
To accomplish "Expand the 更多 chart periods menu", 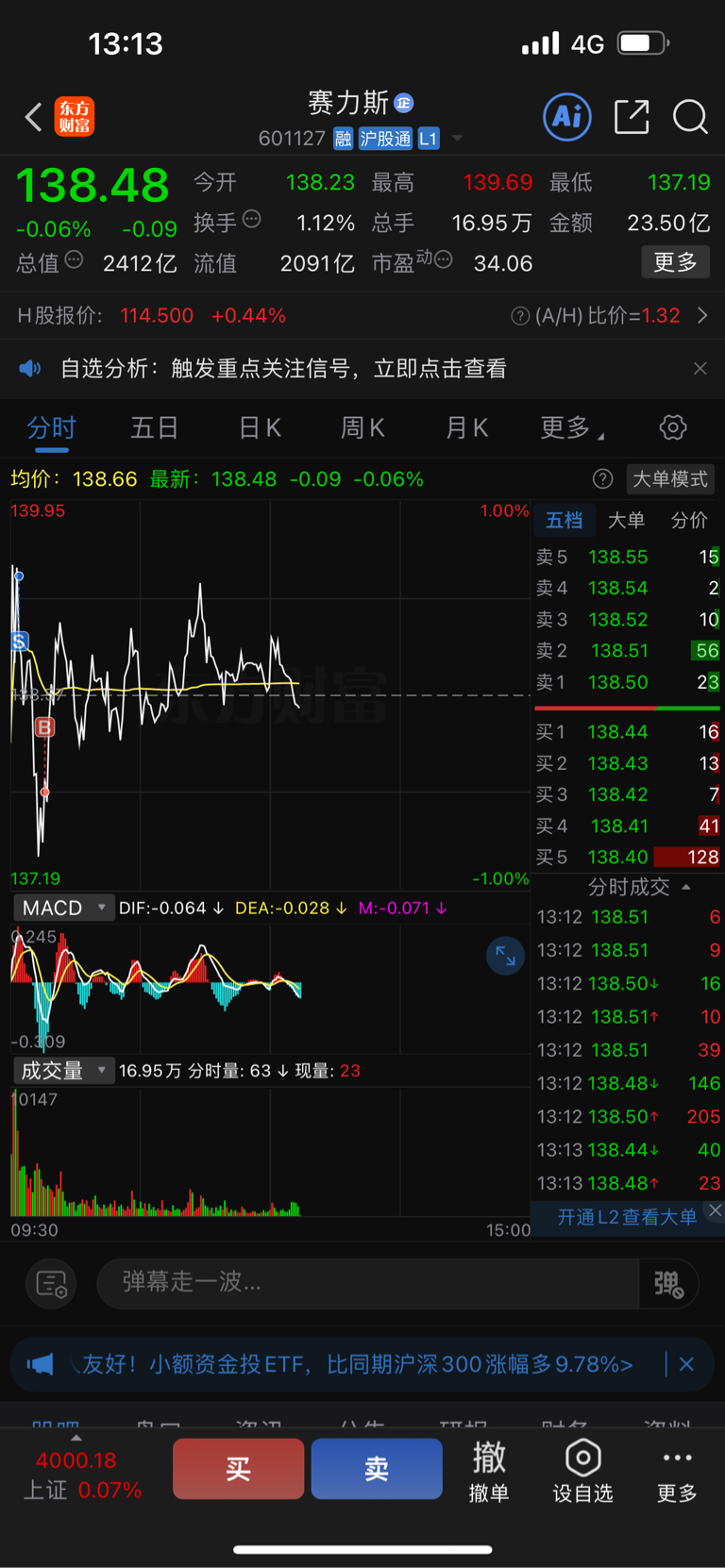I will pos(571,428).
